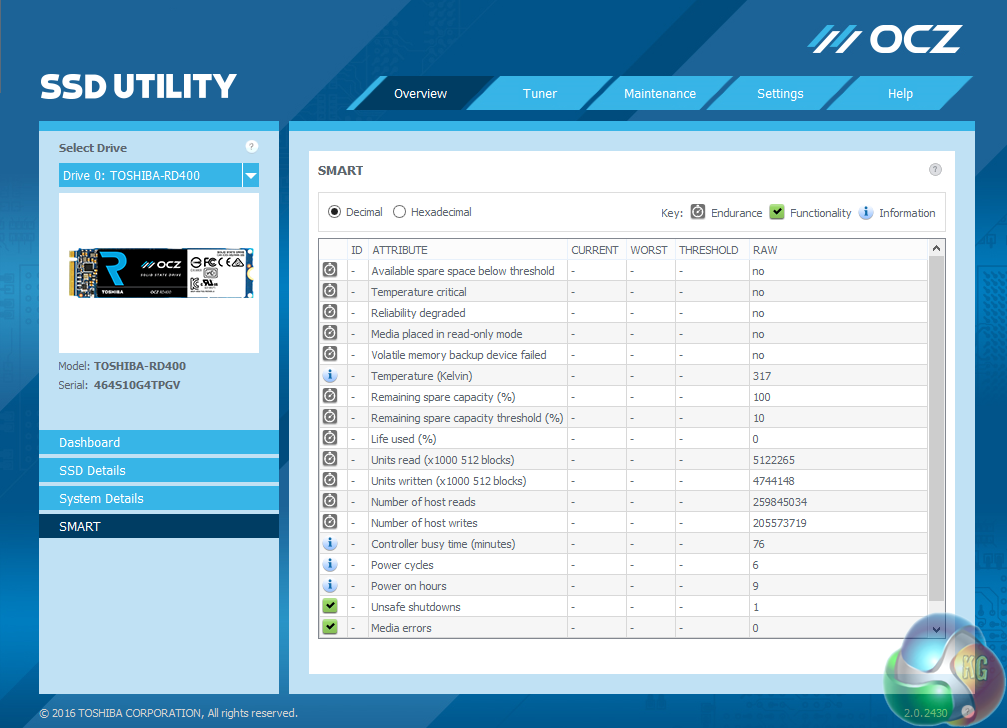The height and width of the screenshot is (728, 1007).
Task: Click endurance icon beside Number of host writes
Action: coord(330,522)
